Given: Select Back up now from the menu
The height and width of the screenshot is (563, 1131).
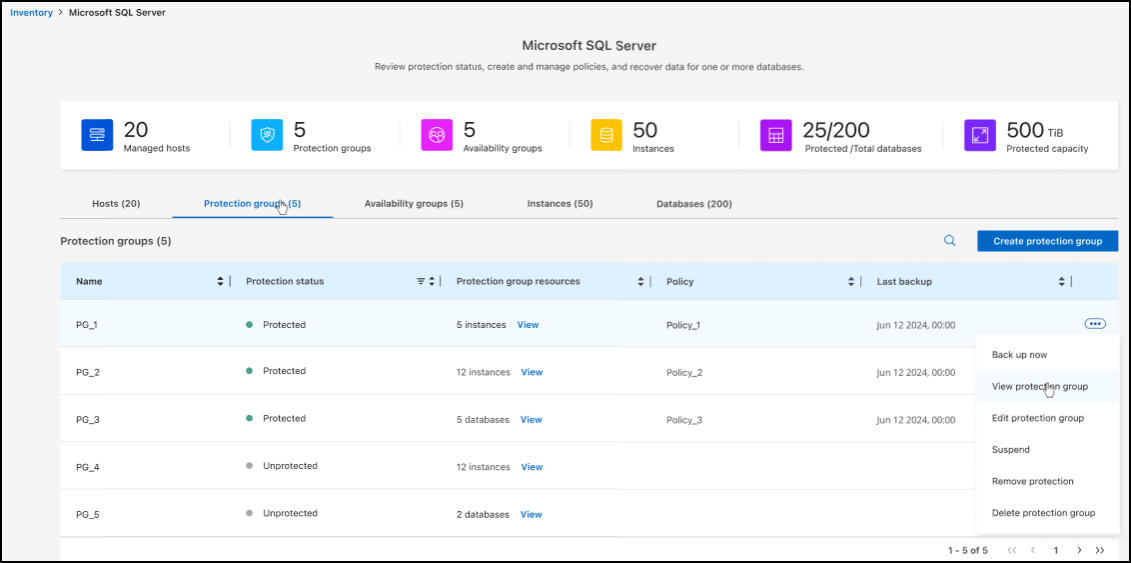Looking at the screenshot, I should (1019, 355).
